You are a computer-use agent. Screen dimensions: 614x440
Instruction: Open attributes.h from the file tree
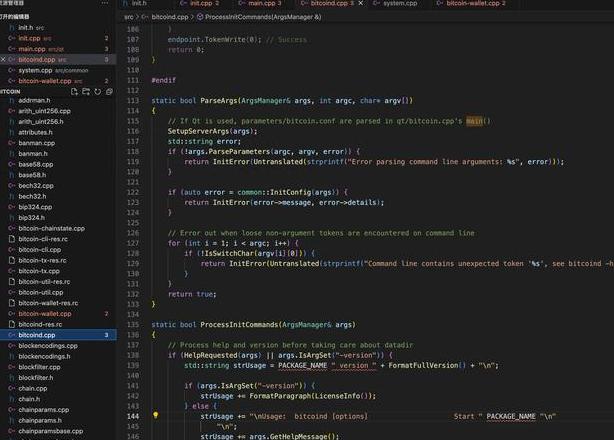(x=58, y=132)
